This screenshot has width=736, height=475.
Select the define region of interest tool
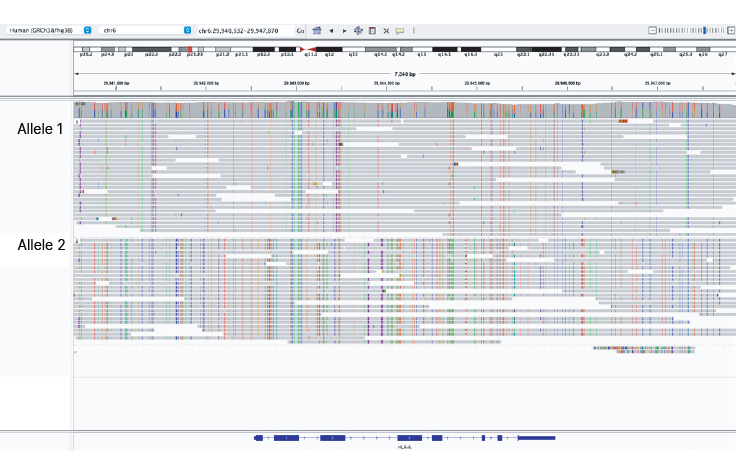[x=372, y=31]
